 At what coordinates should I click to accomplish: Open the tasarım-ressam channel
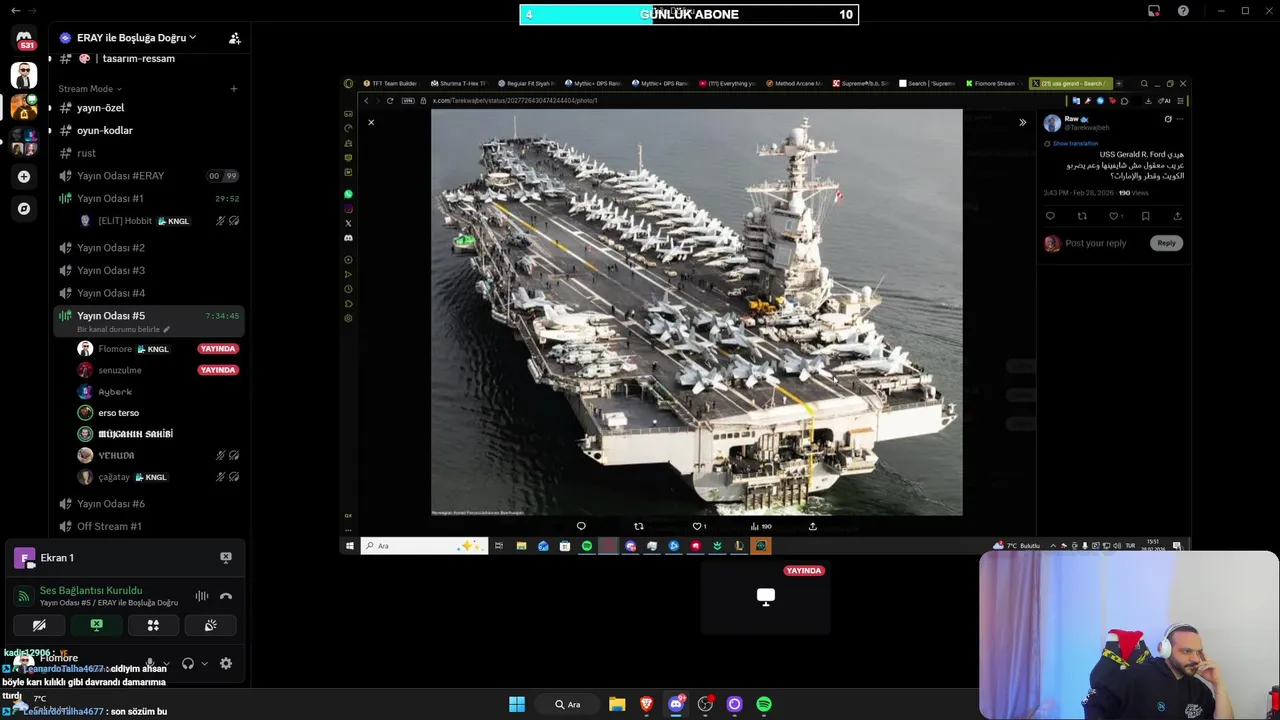pyautogui.click(x=149, y=59)
